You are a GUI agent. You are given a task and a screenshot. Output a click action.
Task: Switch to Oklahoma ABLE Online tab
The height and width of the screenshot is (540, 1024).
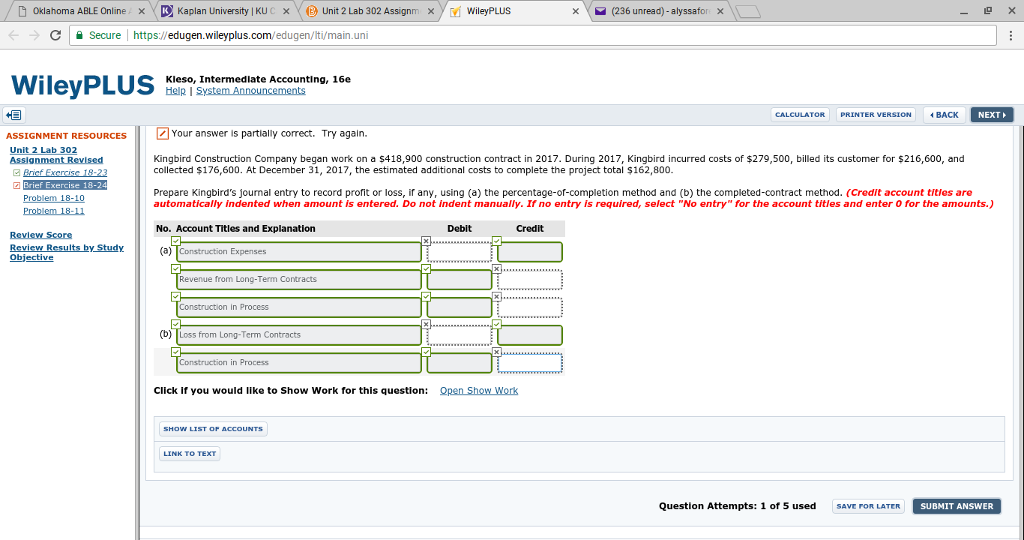coord(80,11)
